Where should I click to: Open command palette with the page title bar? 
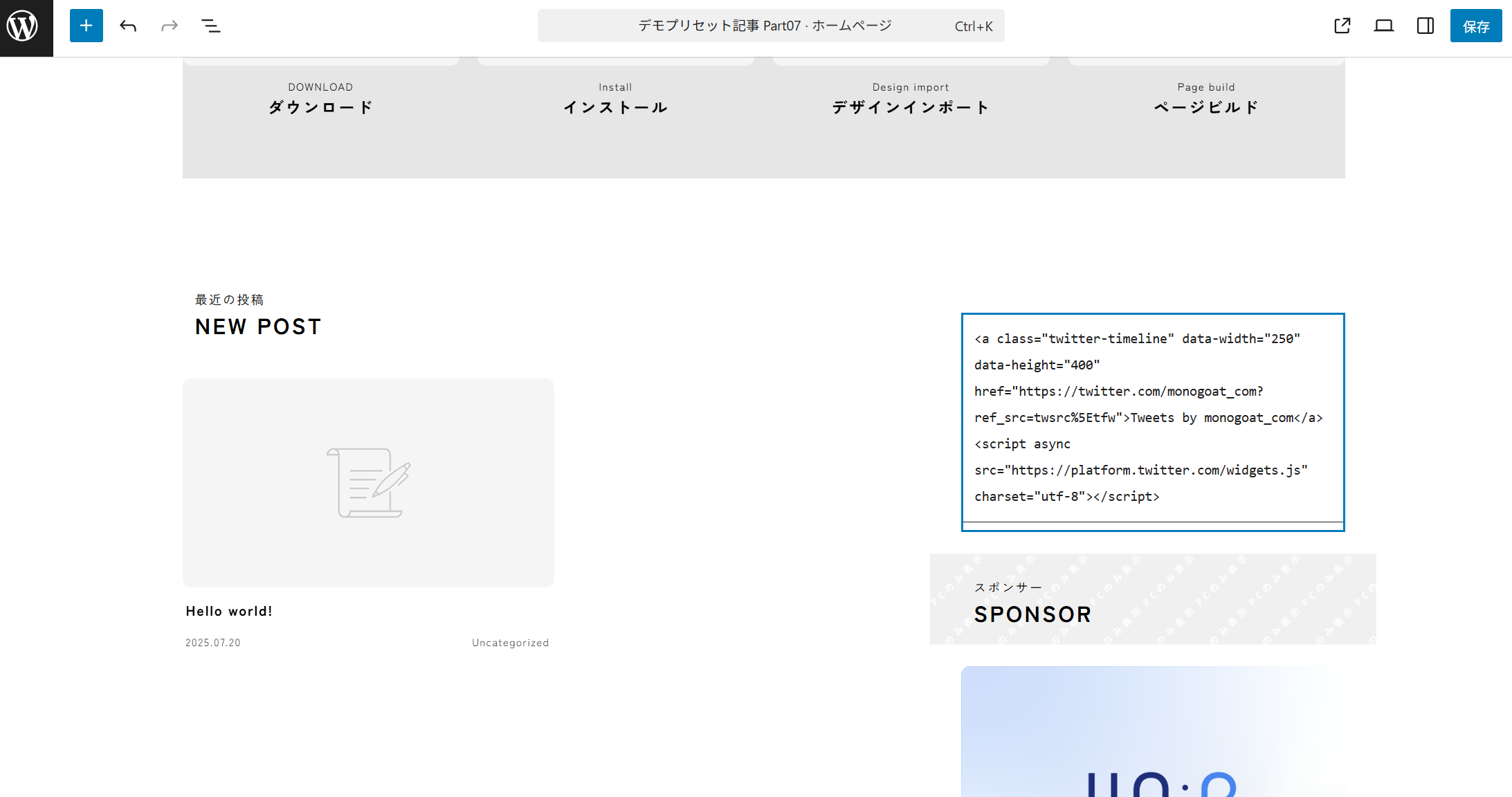[x=771, y=26]
